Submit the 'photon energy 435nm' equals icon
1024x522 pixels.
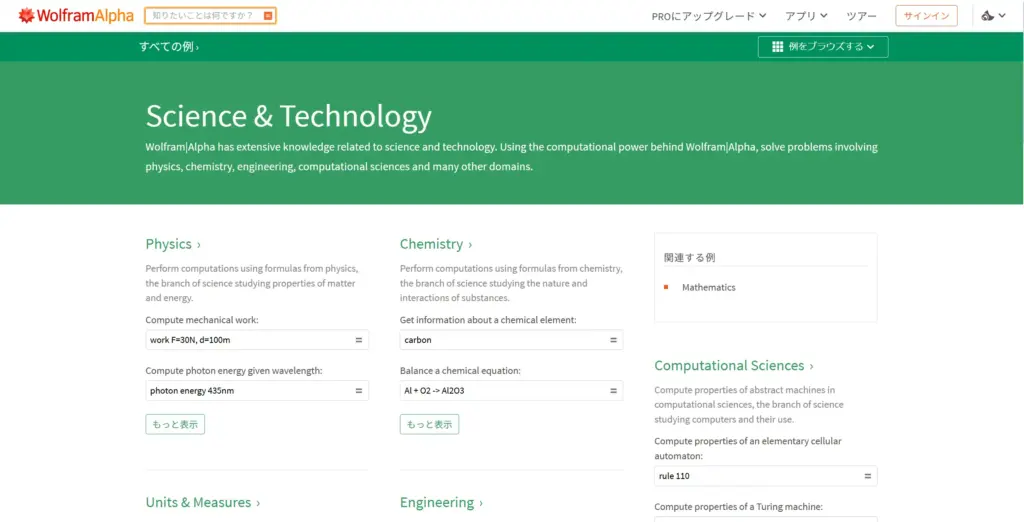tap(359, 391)
